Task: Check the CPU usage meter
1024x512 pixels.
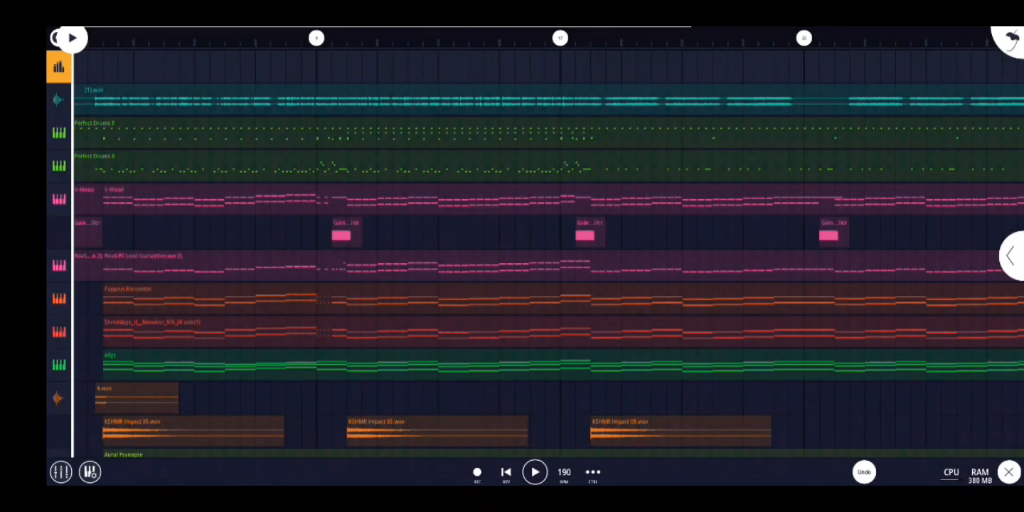Action: point(951,473)
